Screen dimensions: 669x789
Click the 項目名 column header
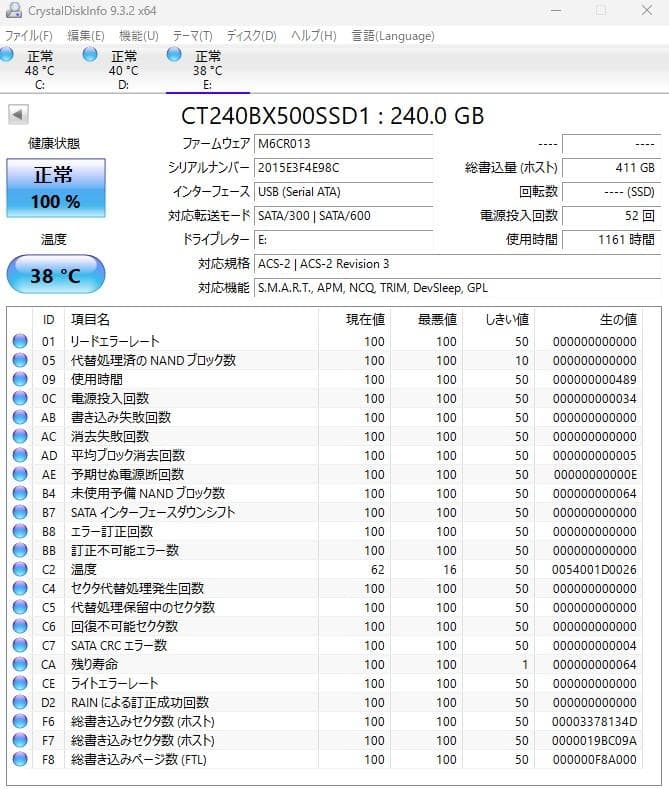pos(191,320)
